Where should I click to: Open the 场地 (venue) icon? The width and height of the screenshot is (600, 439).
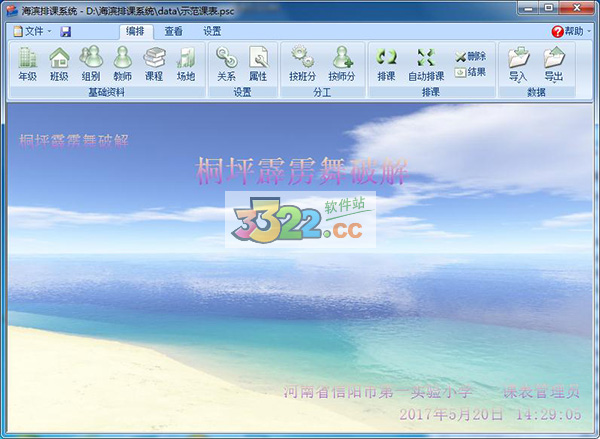click(x=186, y=64)
